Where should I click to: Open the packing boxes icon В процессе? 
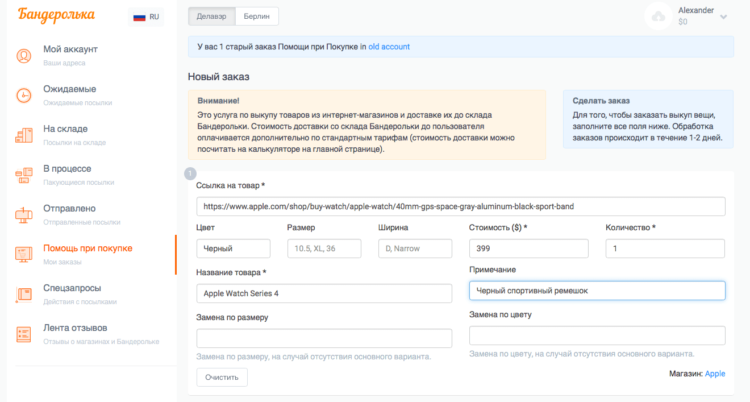click(x=24, y=175)
